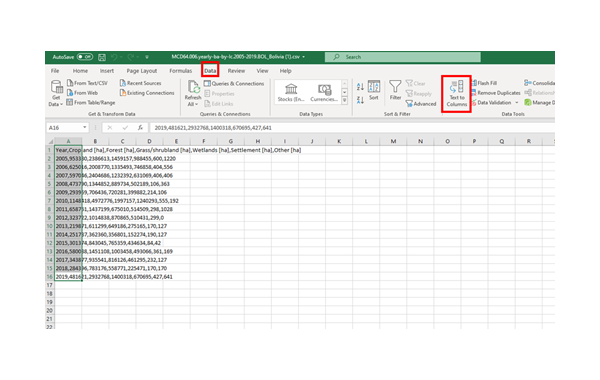The height and width of the screenshot is (380, 600).
Task: Click Remove Duplicates tool
Action: coord(496,93)
